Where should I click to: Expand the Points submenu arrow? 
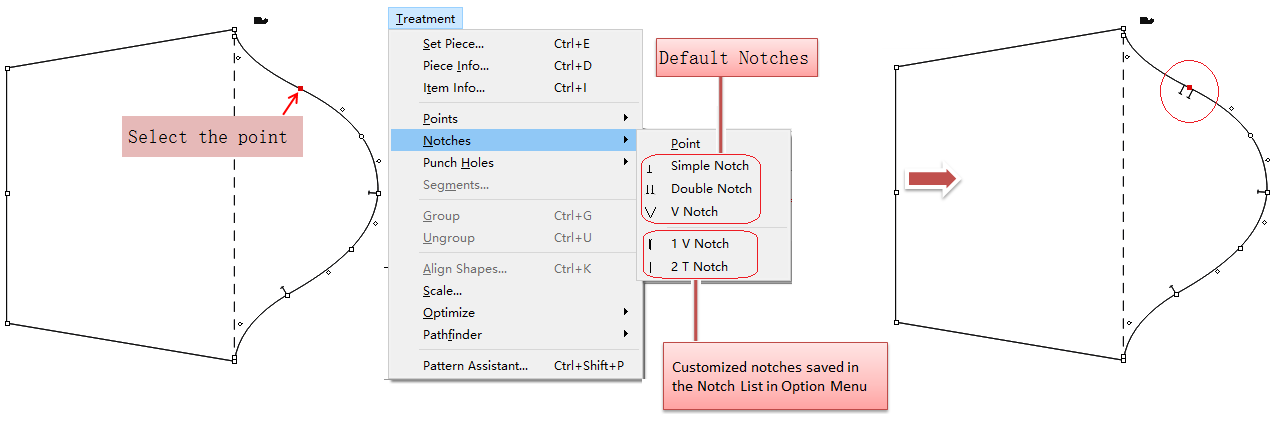click(626, 119)
